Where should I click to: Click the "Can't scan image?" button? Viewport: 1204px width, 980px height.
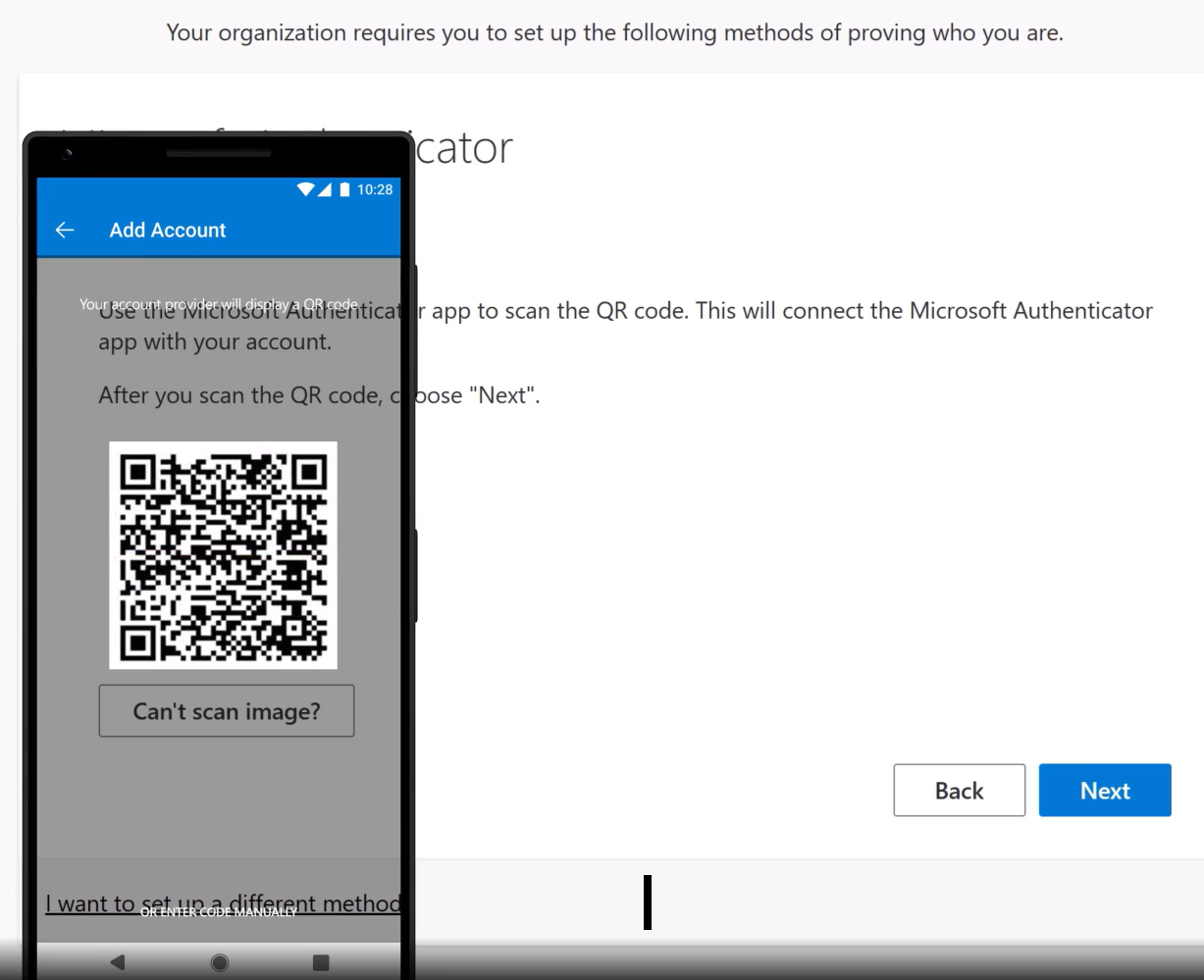click(x=227, y=711)
